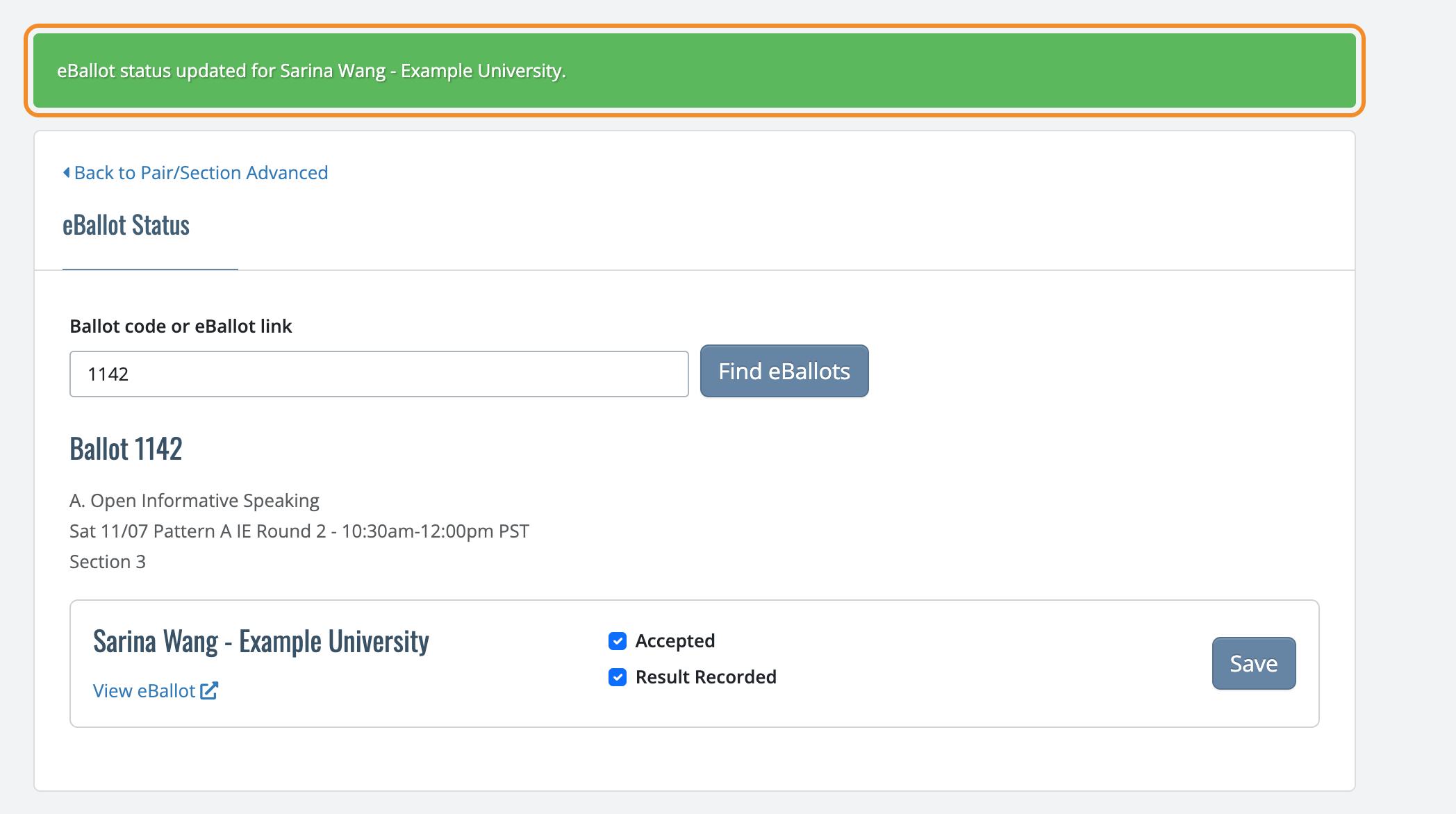Click the Sarina Wang - Example University heading
Image resolution: width=1456 pixels, height=814 pixels.
coord(261,641)
